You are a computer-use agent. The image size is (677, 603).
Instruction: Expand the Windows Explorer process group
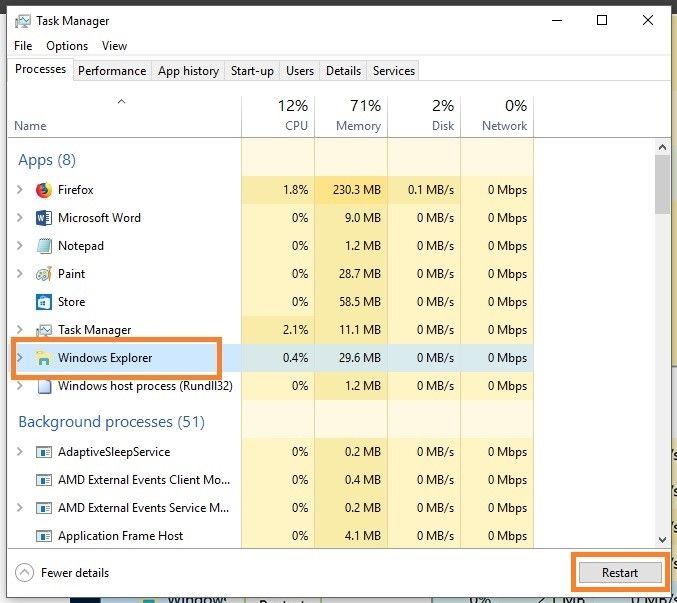(19, 357)
